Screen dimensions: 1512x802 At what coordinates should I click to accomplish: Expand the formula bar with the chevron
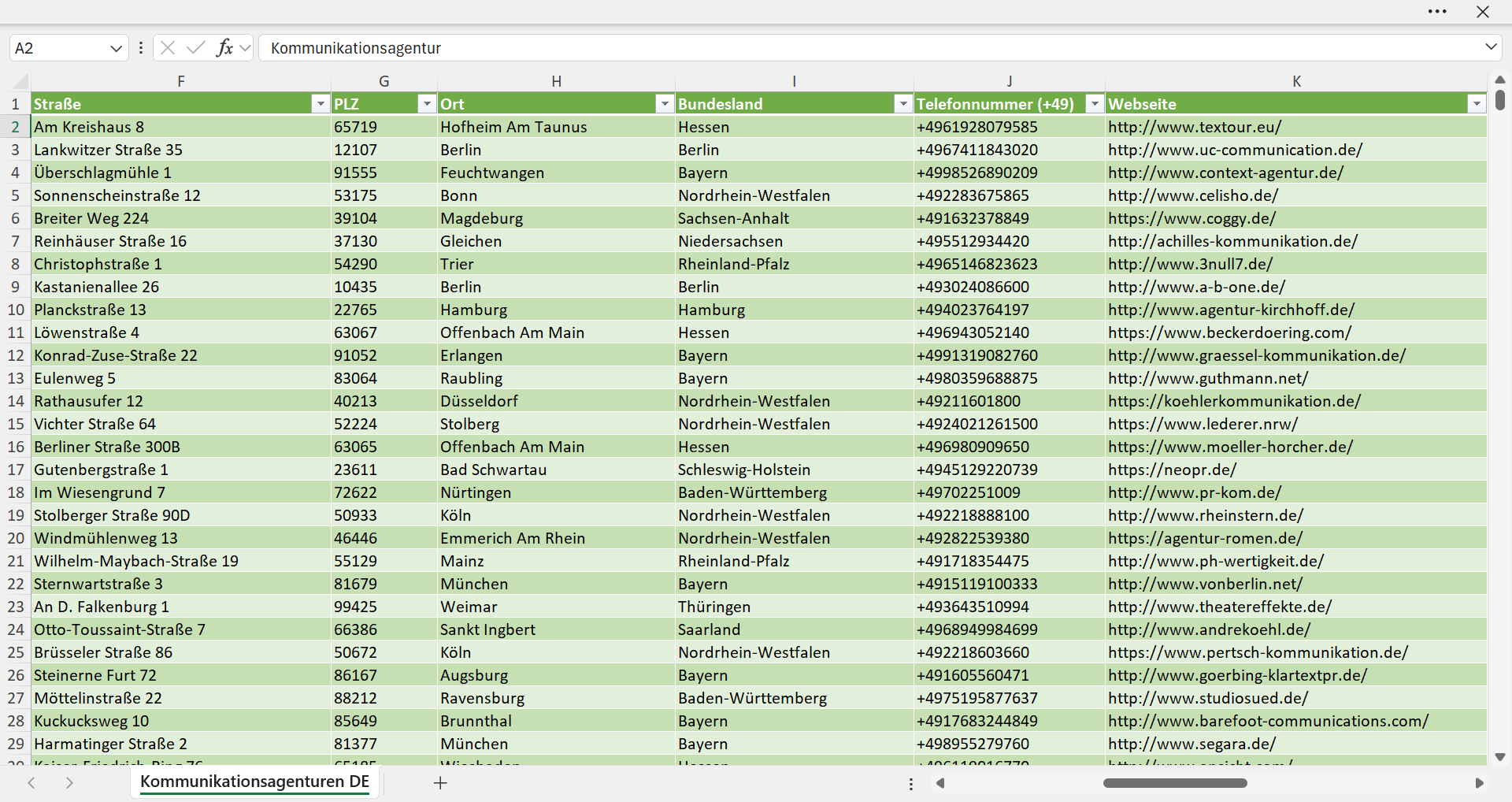click(x=1491, y=47)
